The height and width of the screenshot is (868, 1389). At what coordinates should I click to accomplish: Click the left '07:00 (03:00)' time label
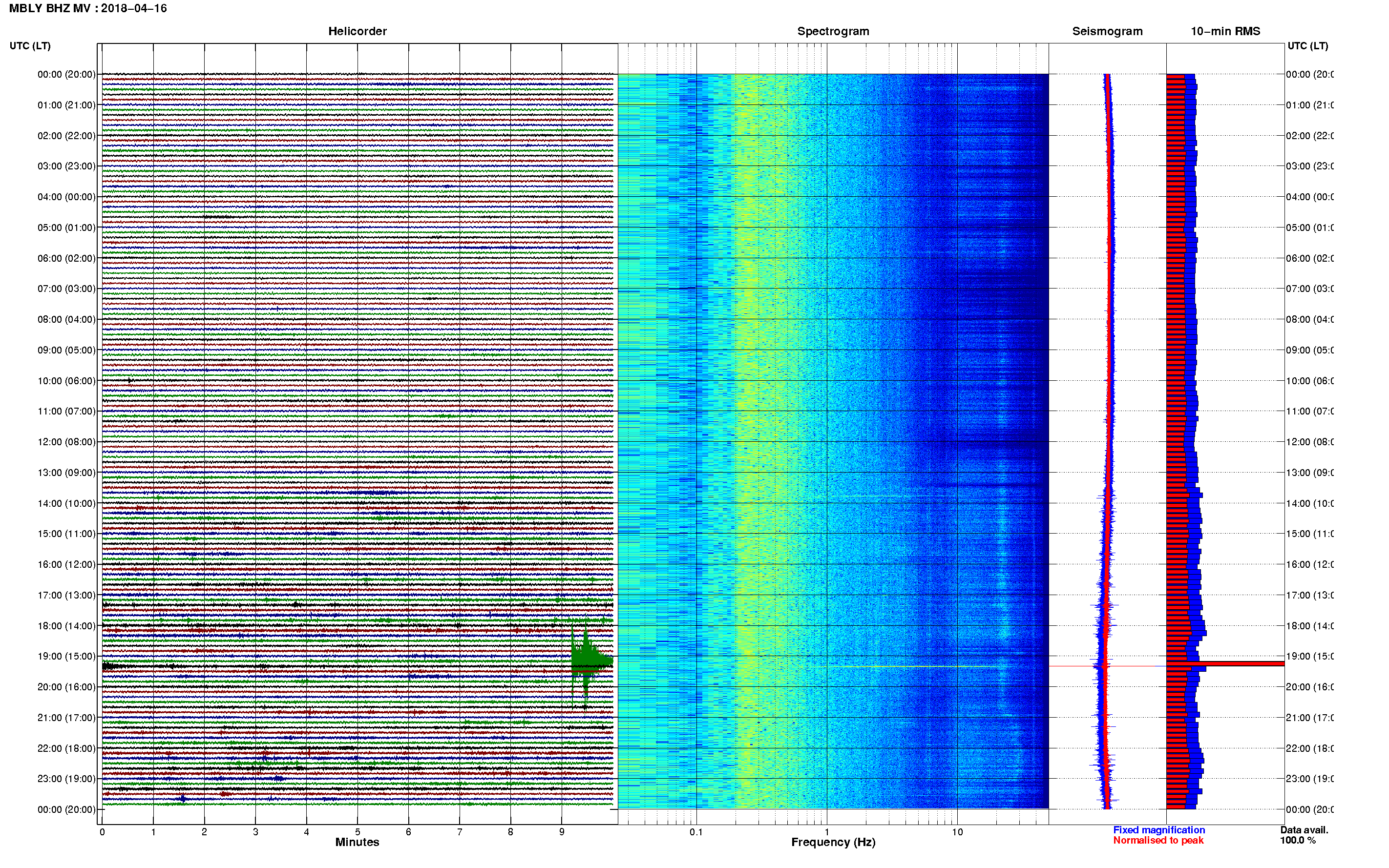[x=66, y=289]
